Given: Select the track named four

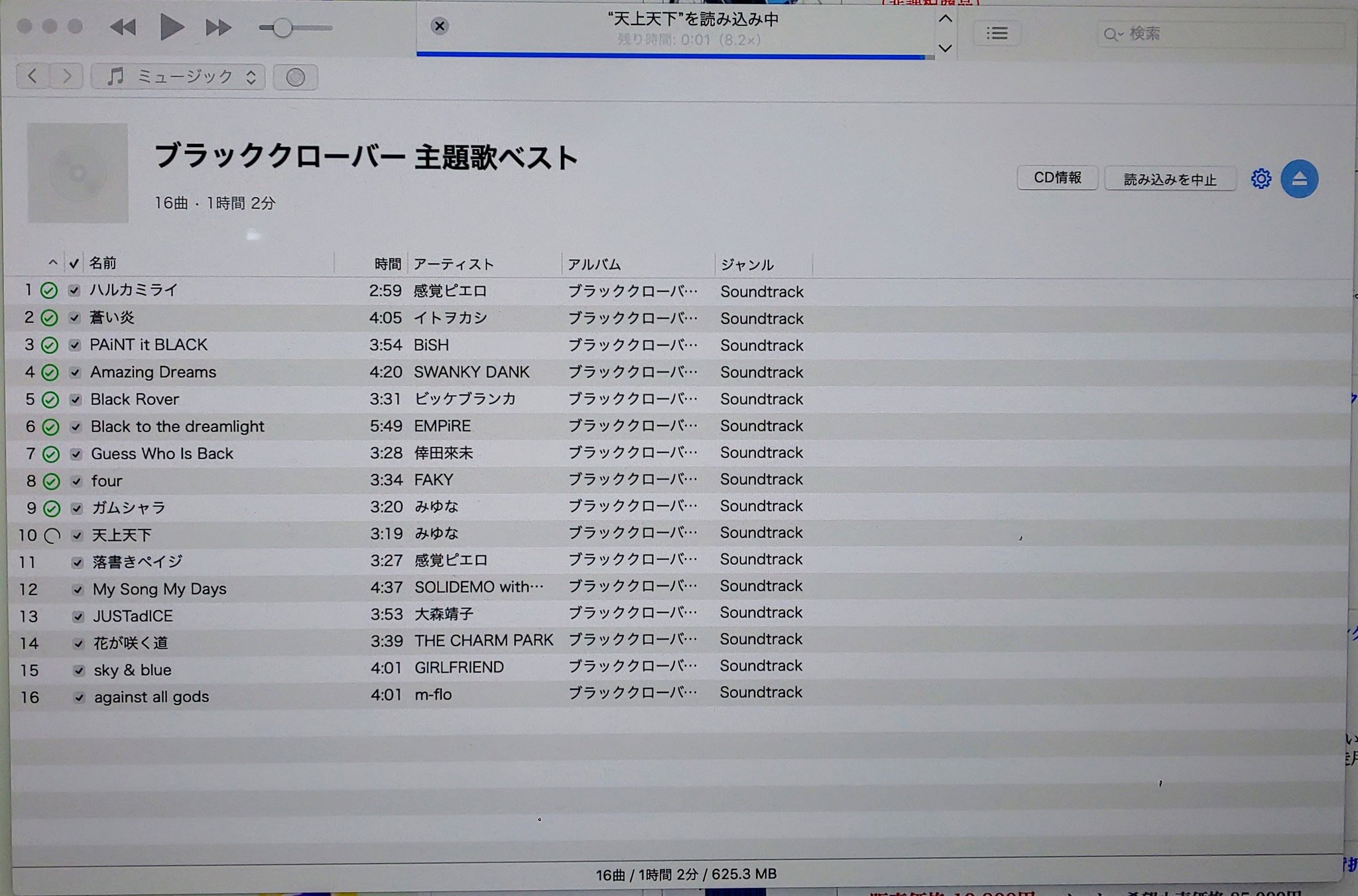Looking at the screenshot, I should point(107,480).
